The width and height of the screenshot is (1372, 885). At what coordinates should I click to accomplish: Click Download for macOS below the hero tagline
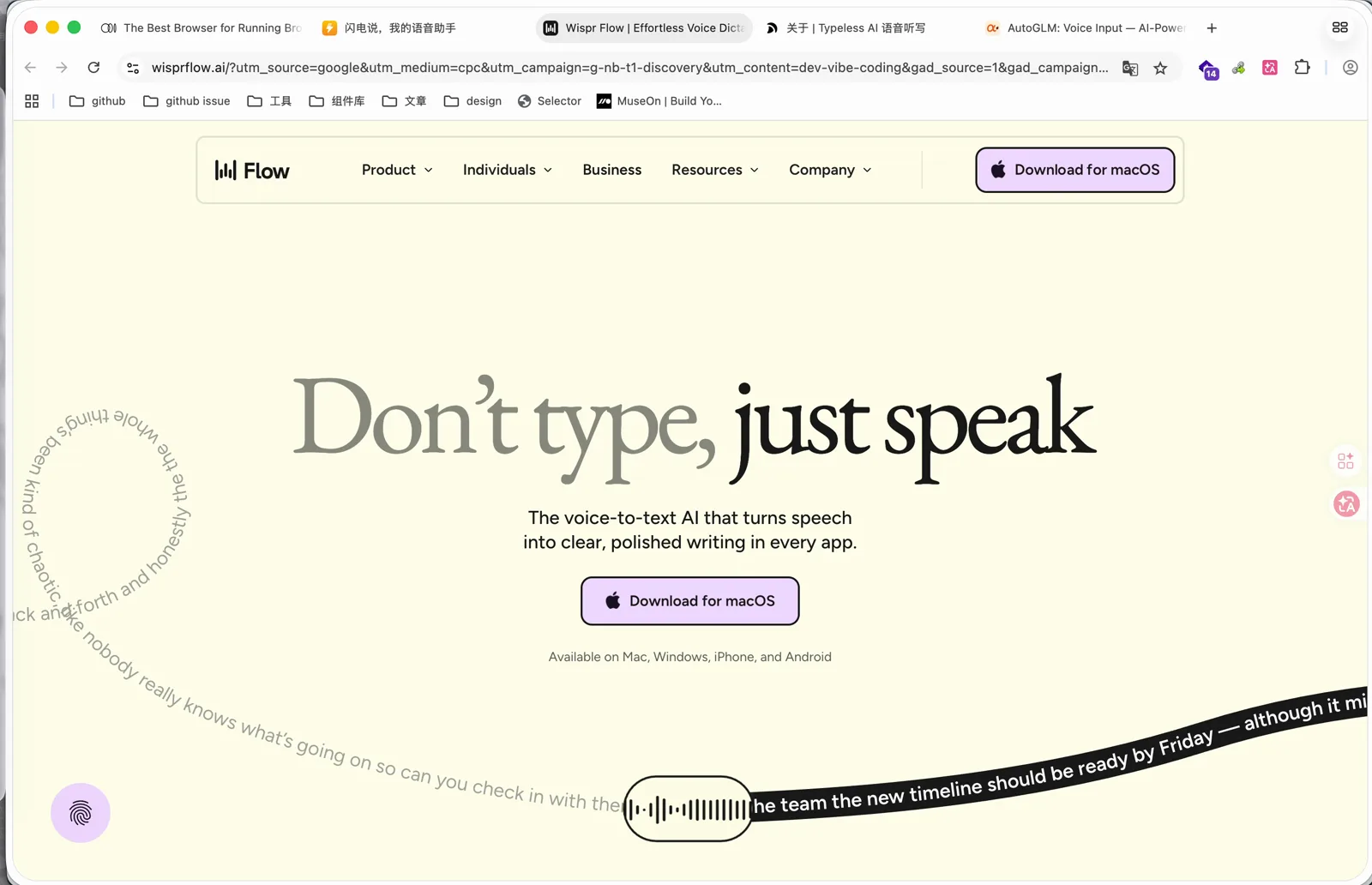tap(690, 601)
